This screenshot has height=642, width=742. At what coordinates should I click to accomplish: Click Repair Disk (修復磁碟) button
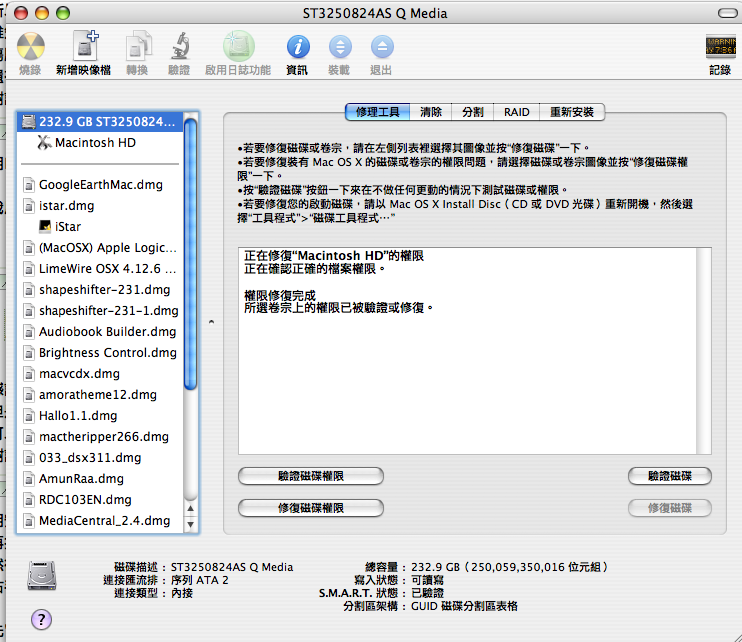click(x=670, y=508)
